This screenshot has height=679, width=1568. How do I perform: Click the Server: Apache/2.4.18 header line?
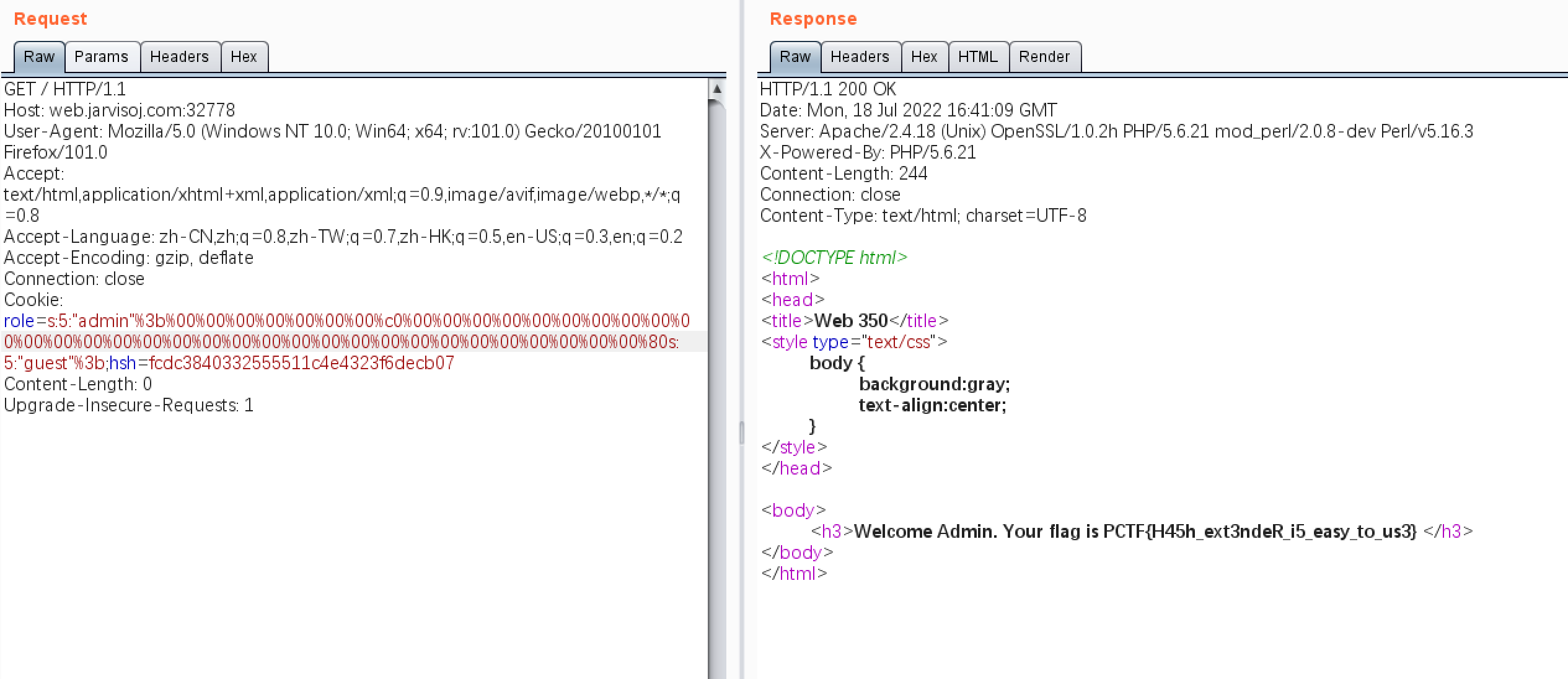(x=1117, y=131)
